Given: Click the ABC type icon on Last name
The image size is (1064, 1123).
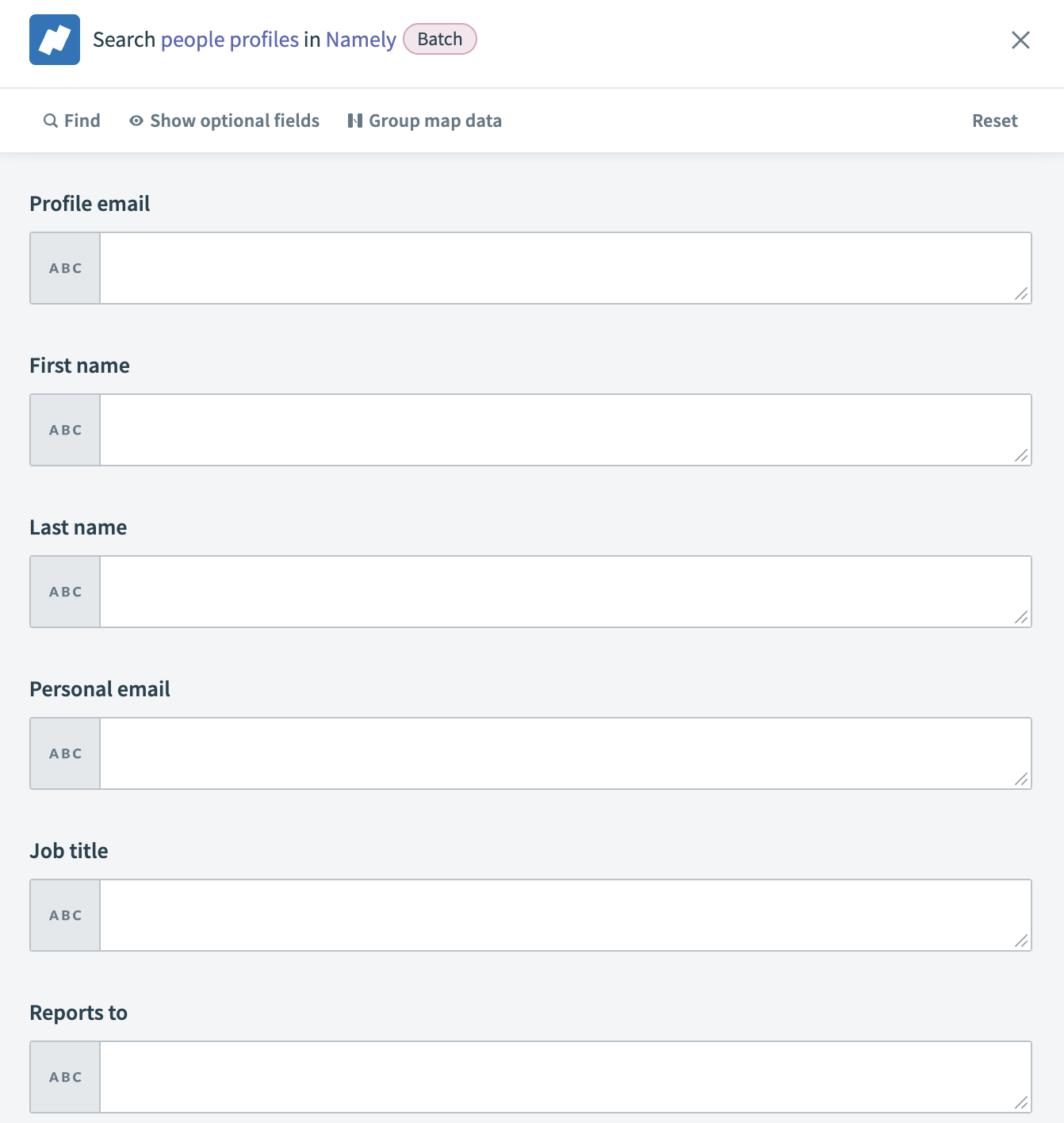Looking at the screenshot, I should (x=64, y=591).
